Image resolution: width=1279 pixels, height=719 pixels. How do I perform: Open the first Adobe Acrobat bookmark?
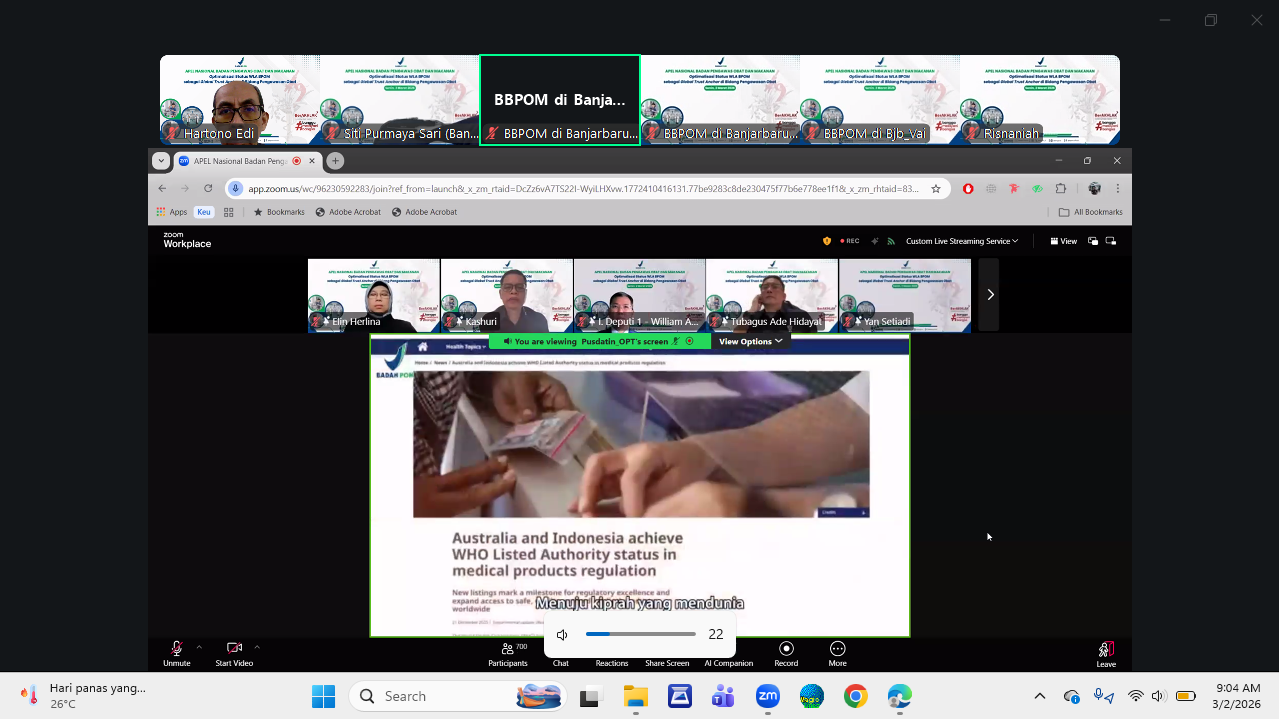pos(347,212)
